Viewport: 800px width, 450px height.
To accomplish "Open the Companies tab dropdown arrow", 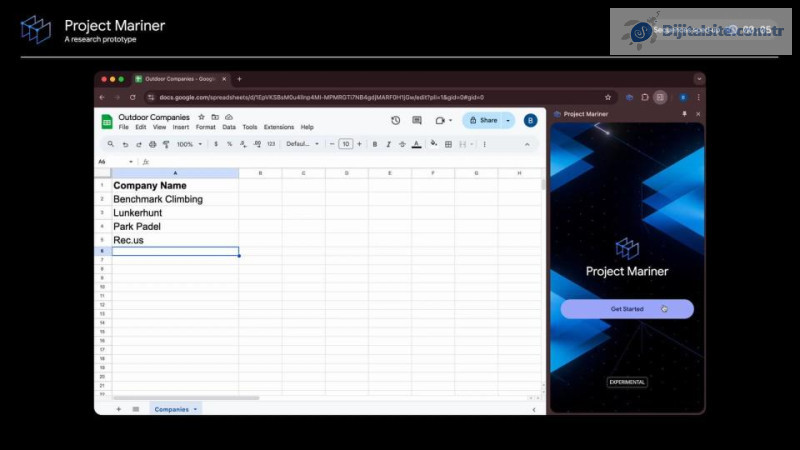I will (x=195, y=409).
